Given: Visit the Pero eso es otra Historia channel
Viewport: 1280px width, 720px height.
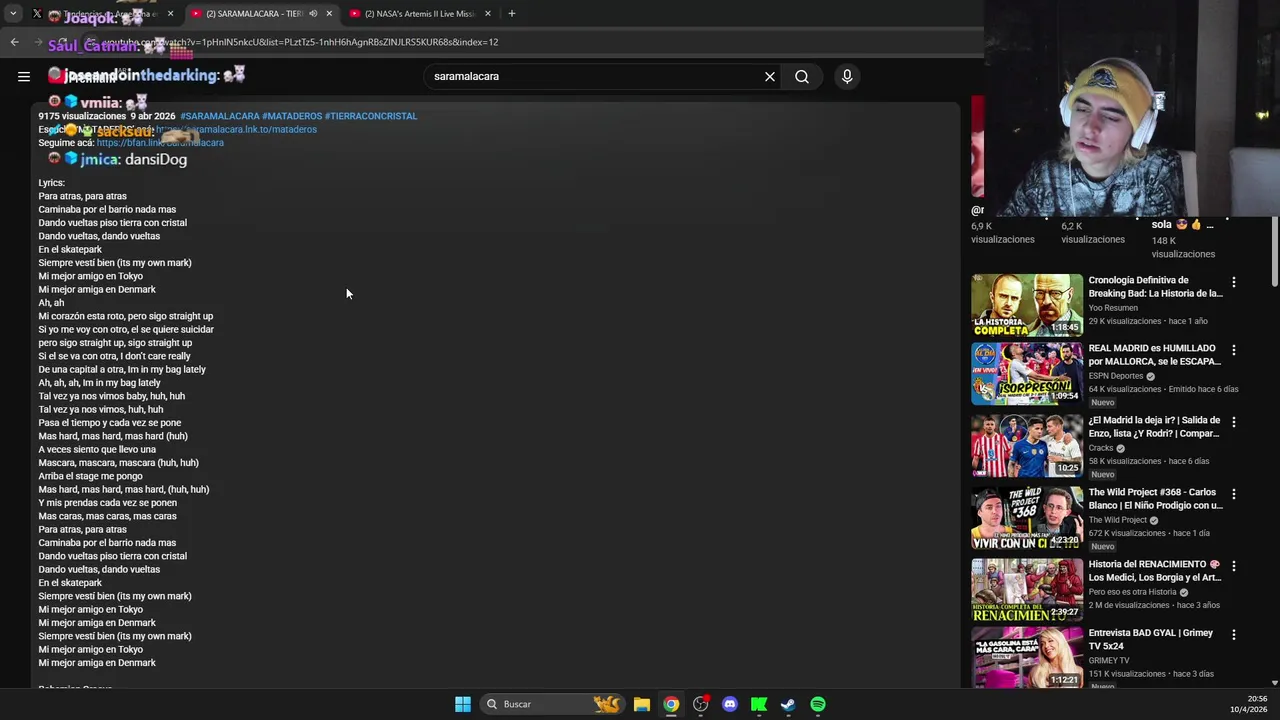Looking at the screenshot, I should pos(1132,592).
